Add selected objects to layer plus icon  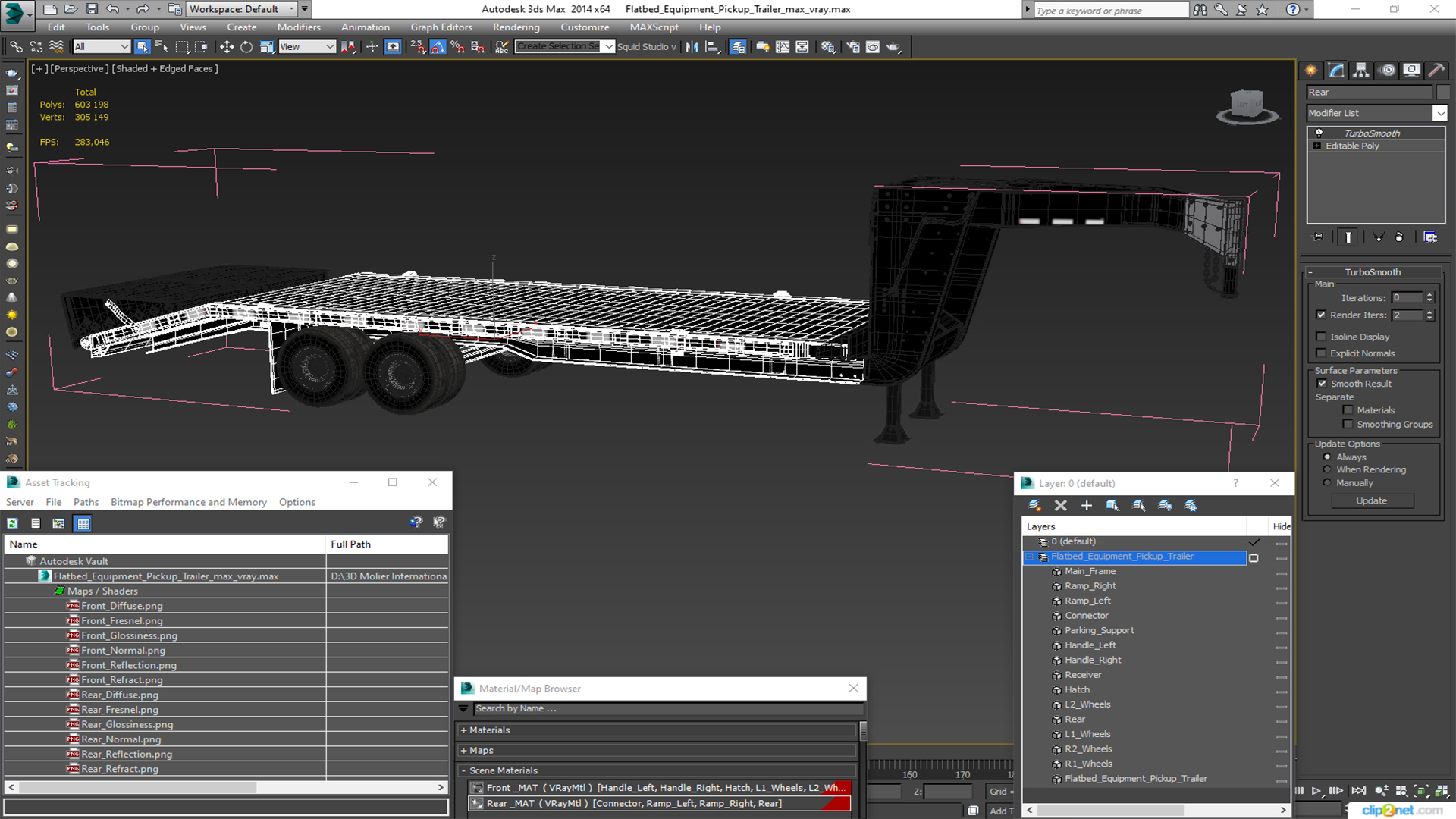click(1087, 505)
